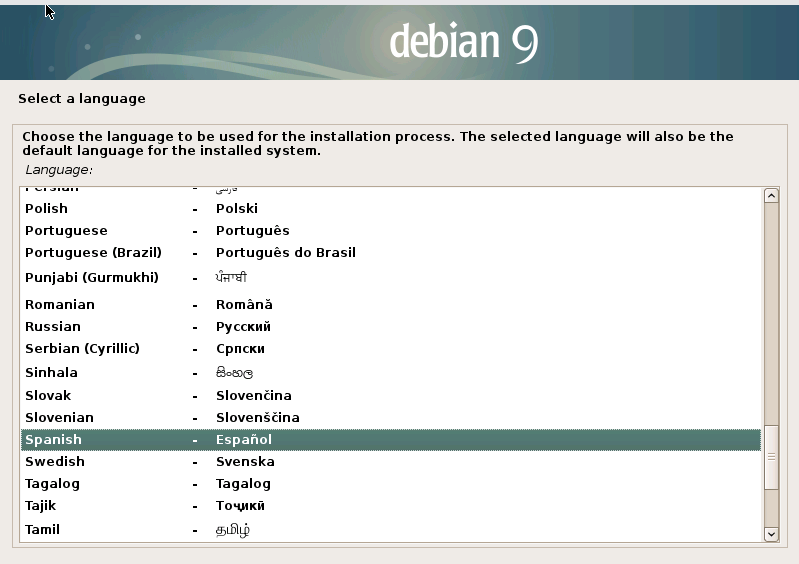Select Portuguese language row

tap(391, 230)
